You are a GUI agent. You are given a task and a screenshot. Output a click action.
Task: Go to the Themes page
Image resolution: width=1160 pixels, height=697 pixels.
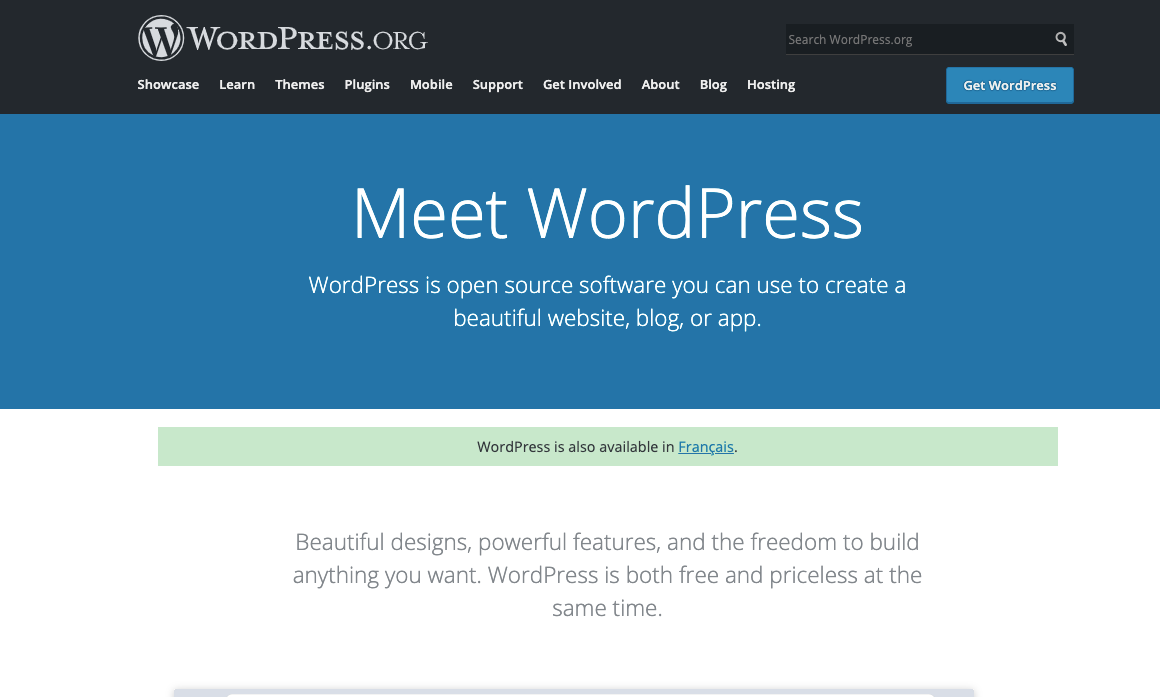coord(300,84)
